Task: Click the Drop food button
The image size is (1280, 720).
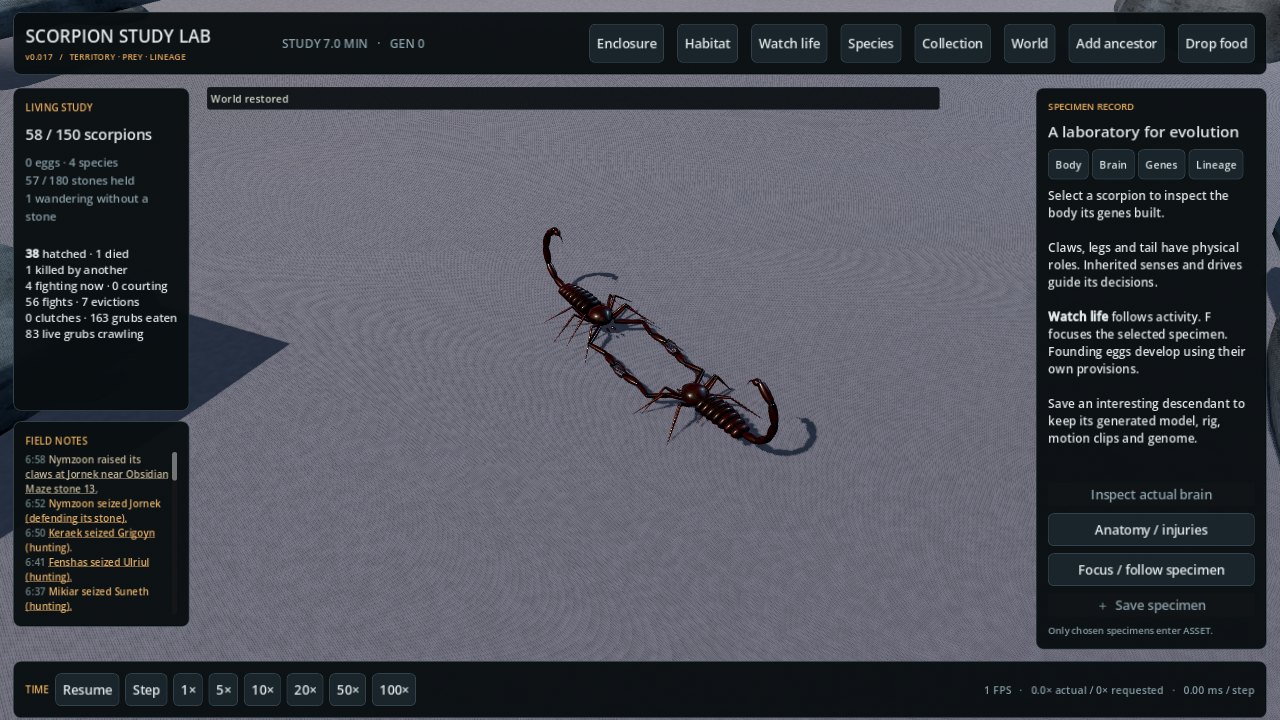Action: point(1216,44)
